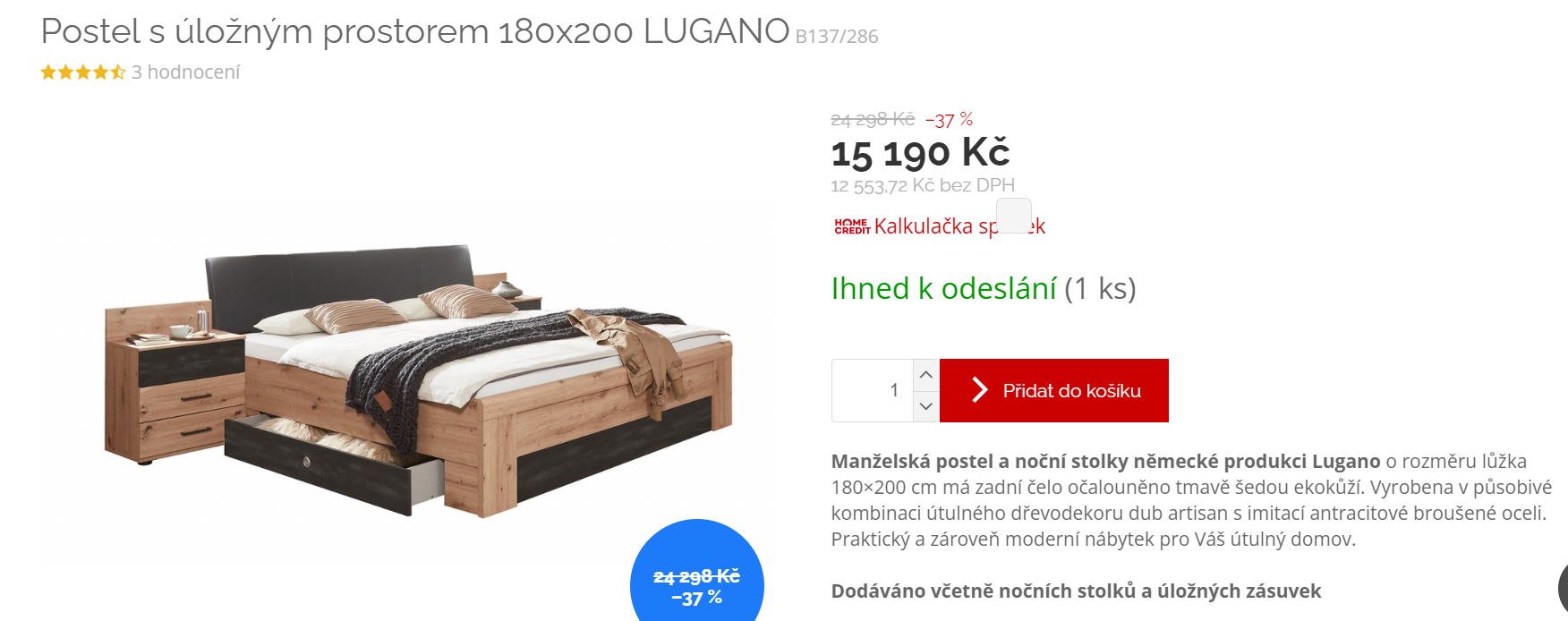Click the small white box over Kalkulačka text
Image resolution: width=1568 pixels, height=621 pixels.
point(1014,216)
